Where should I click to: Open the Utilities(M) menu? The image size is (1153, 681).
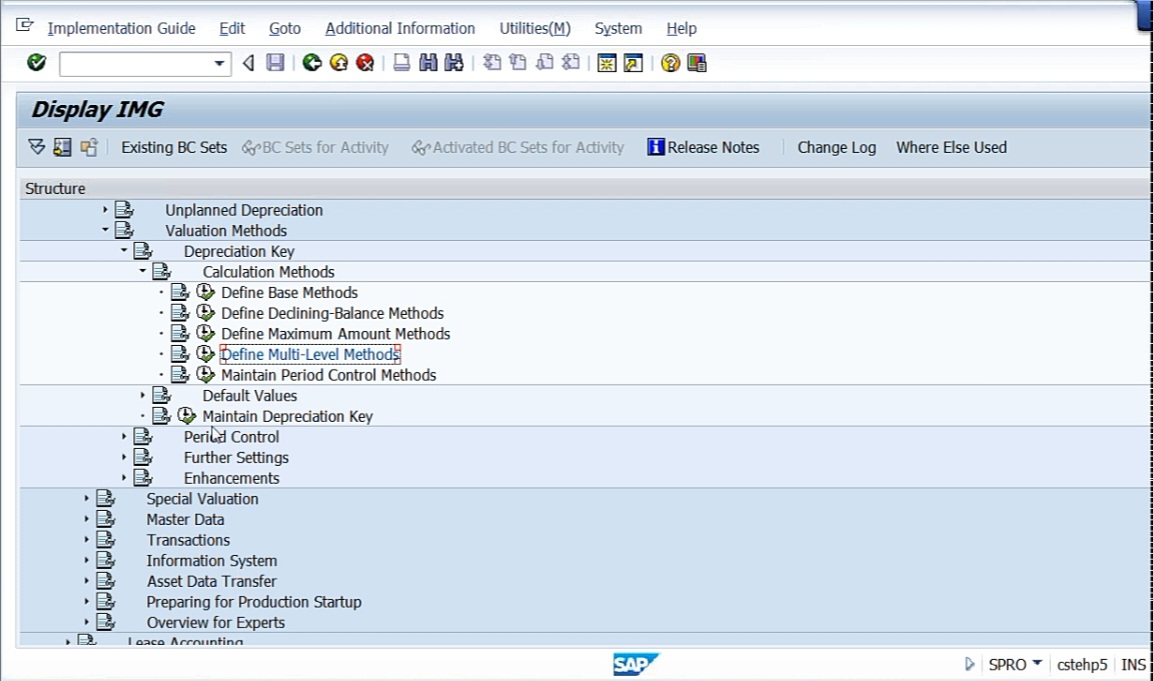click(x=535, y=28)
